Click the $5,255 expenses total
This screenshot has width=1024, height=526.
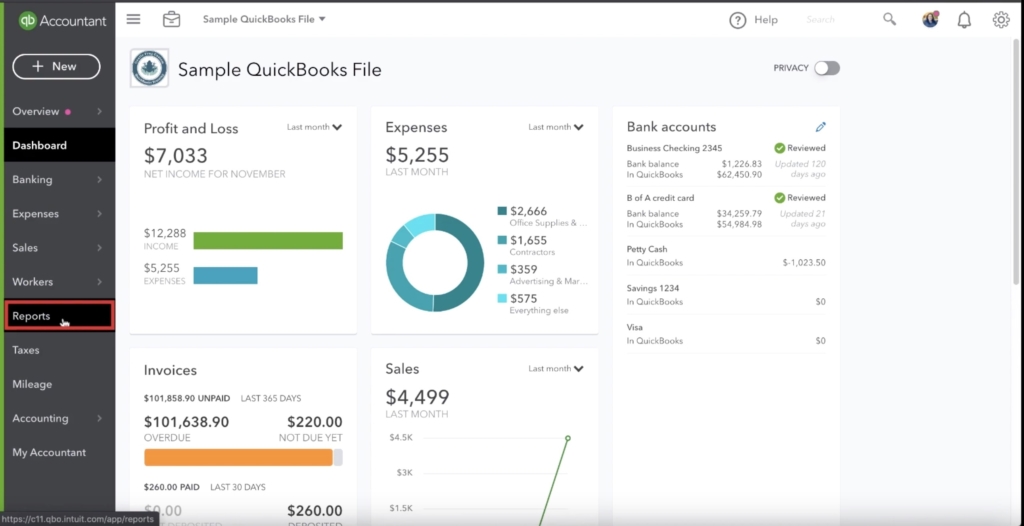coord(417,155)
